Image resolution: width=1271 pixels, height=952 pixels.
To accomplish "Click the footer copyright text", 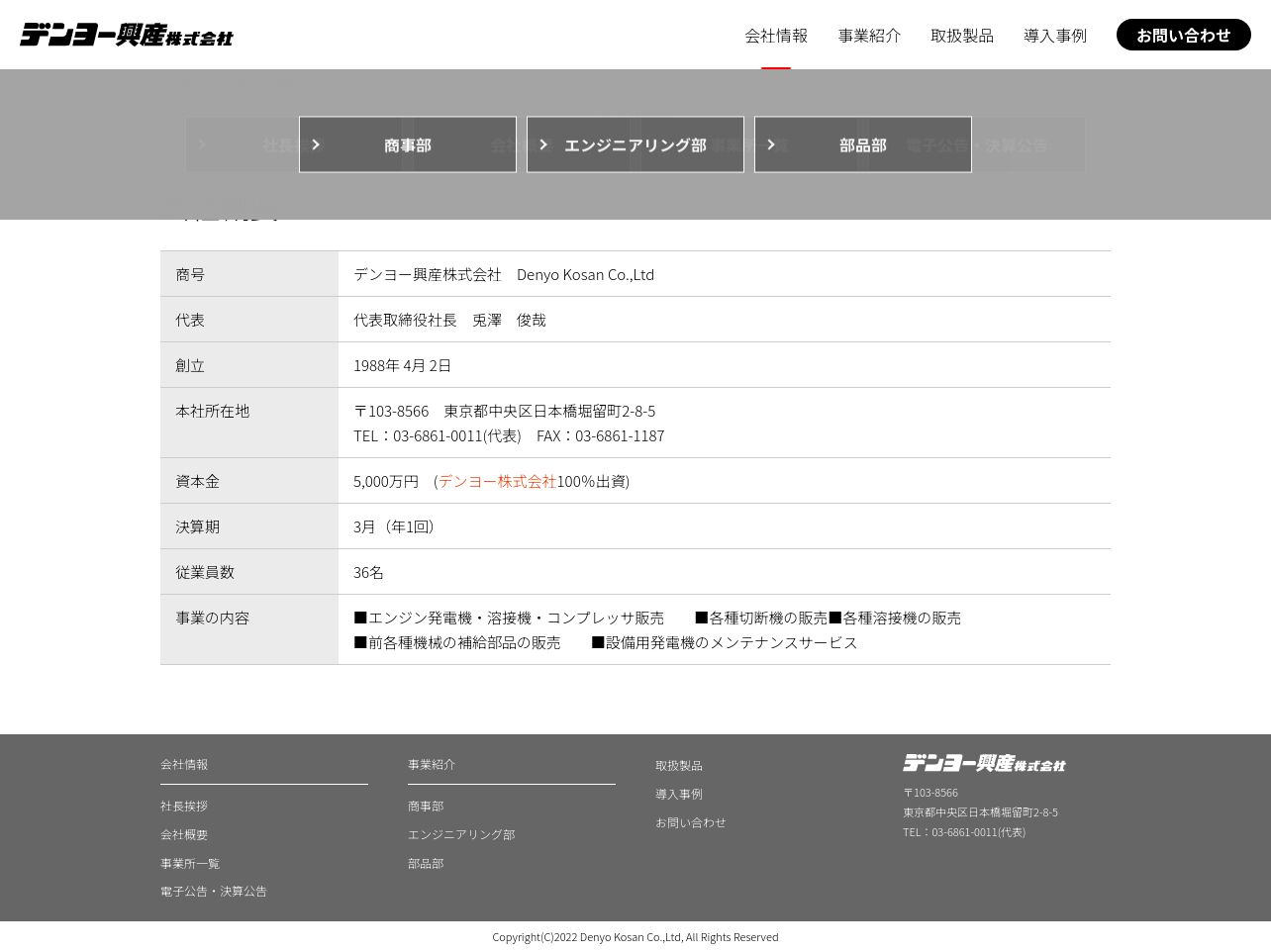I will (x=635, y=937).
